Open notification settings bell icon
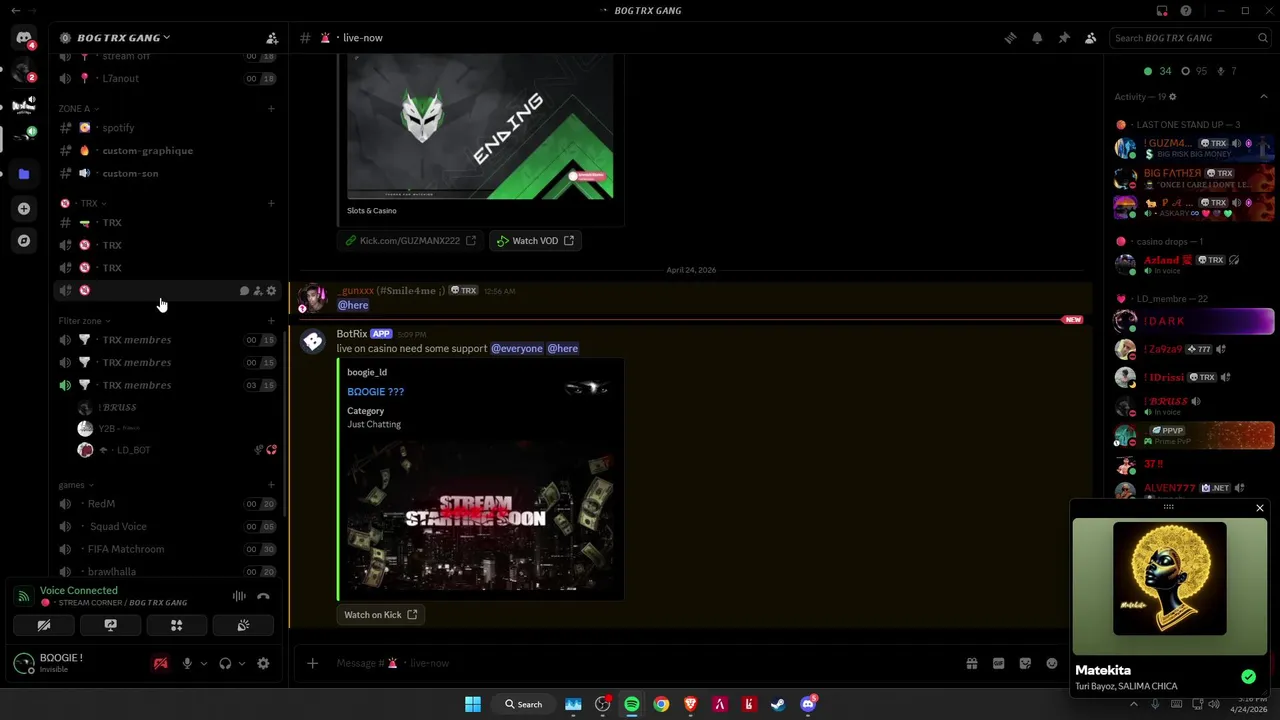The height and width of the screenshot is (720, 1280). (x=1037, y=38)
